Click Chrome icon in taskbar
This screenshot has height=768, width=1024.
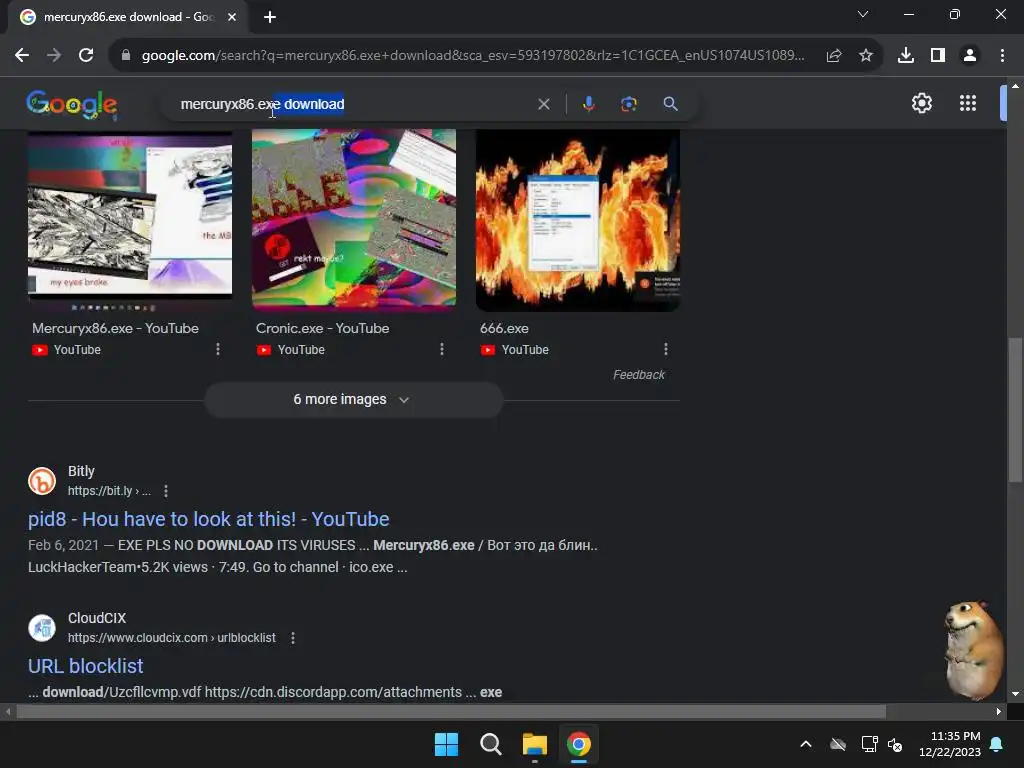[x=579, y=744]
